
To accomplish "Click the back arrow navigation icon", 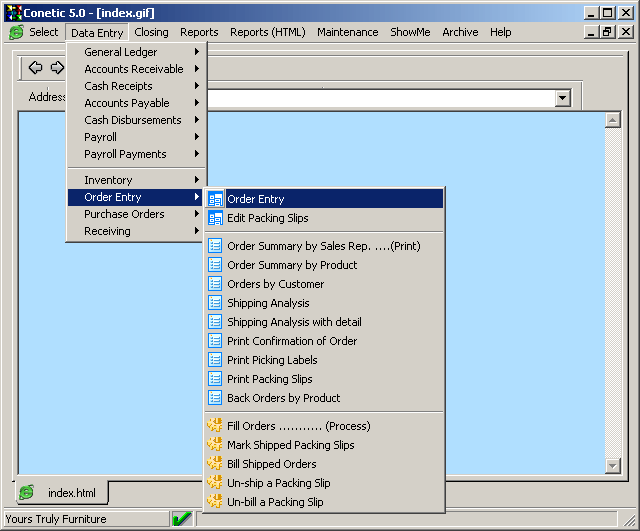I will coord(35,68).
